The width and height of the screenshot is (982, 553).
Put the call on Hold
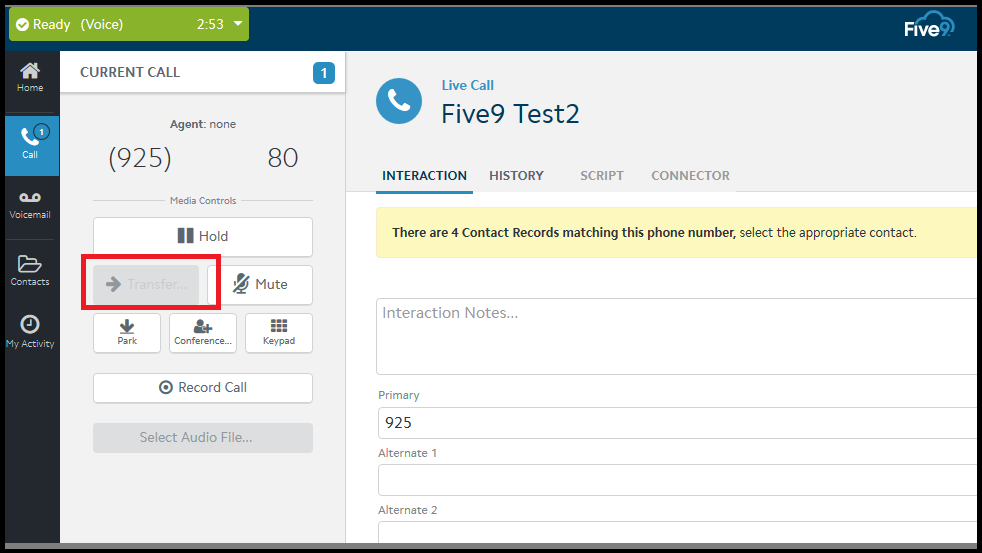pos(203,237)
